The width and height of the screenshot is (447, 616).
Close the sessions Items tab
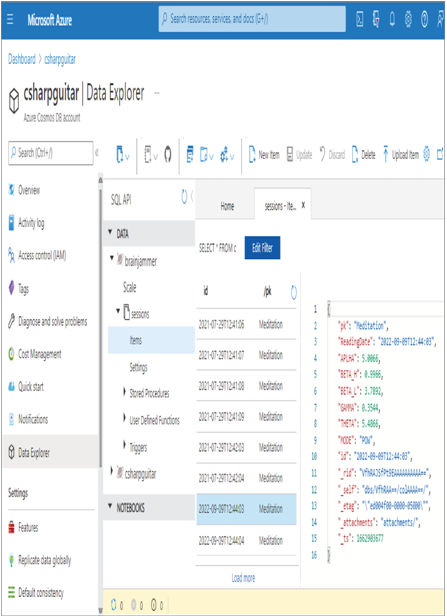(x=303, y=205)
